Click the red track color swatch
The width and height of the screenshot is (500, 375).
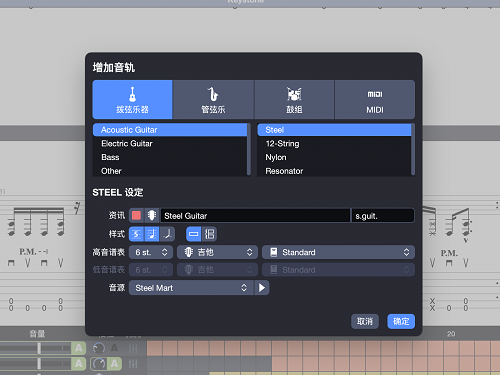(x=136, y=215)
